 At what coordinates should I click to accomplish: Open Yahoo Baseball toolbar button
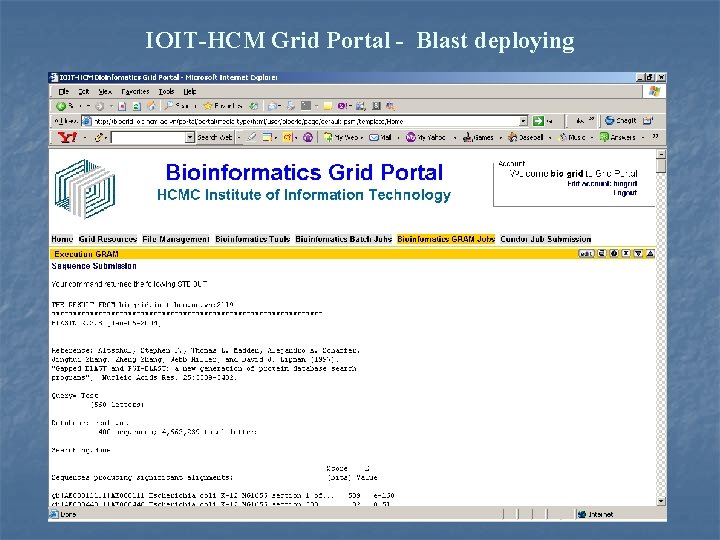525,137
